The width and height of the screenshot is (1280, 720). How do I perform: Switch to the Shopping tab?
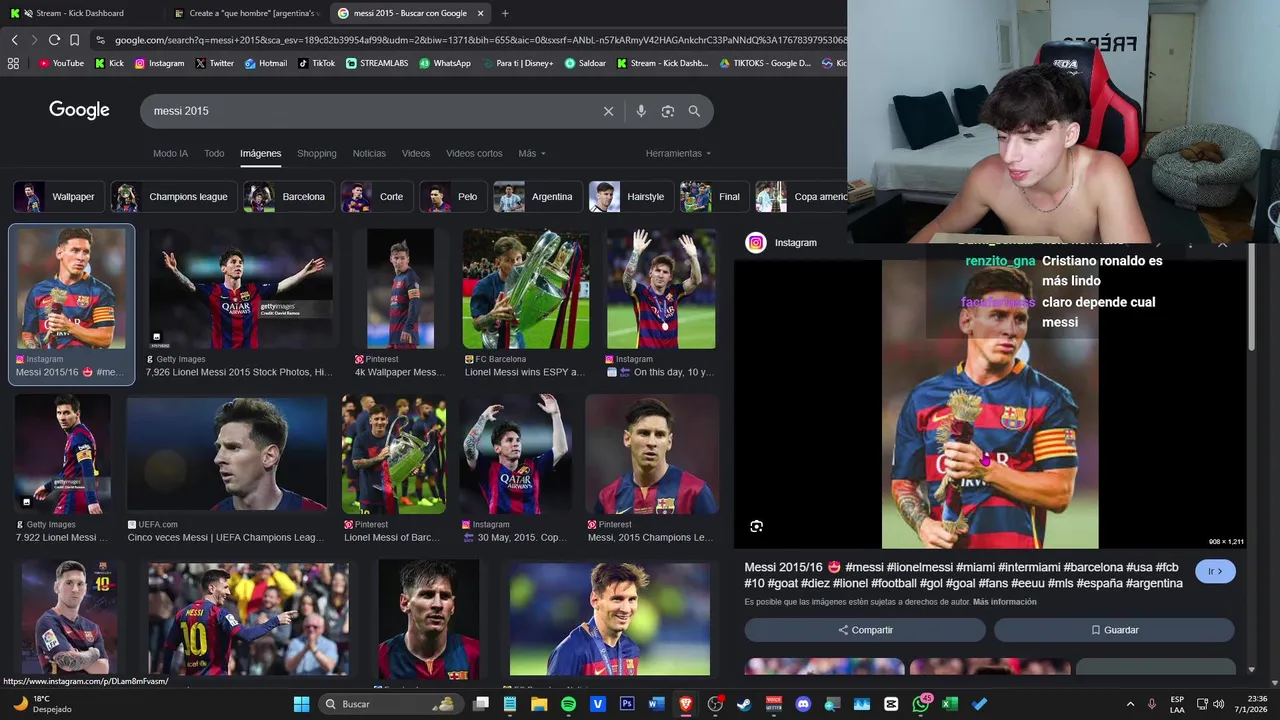point(316,154)
